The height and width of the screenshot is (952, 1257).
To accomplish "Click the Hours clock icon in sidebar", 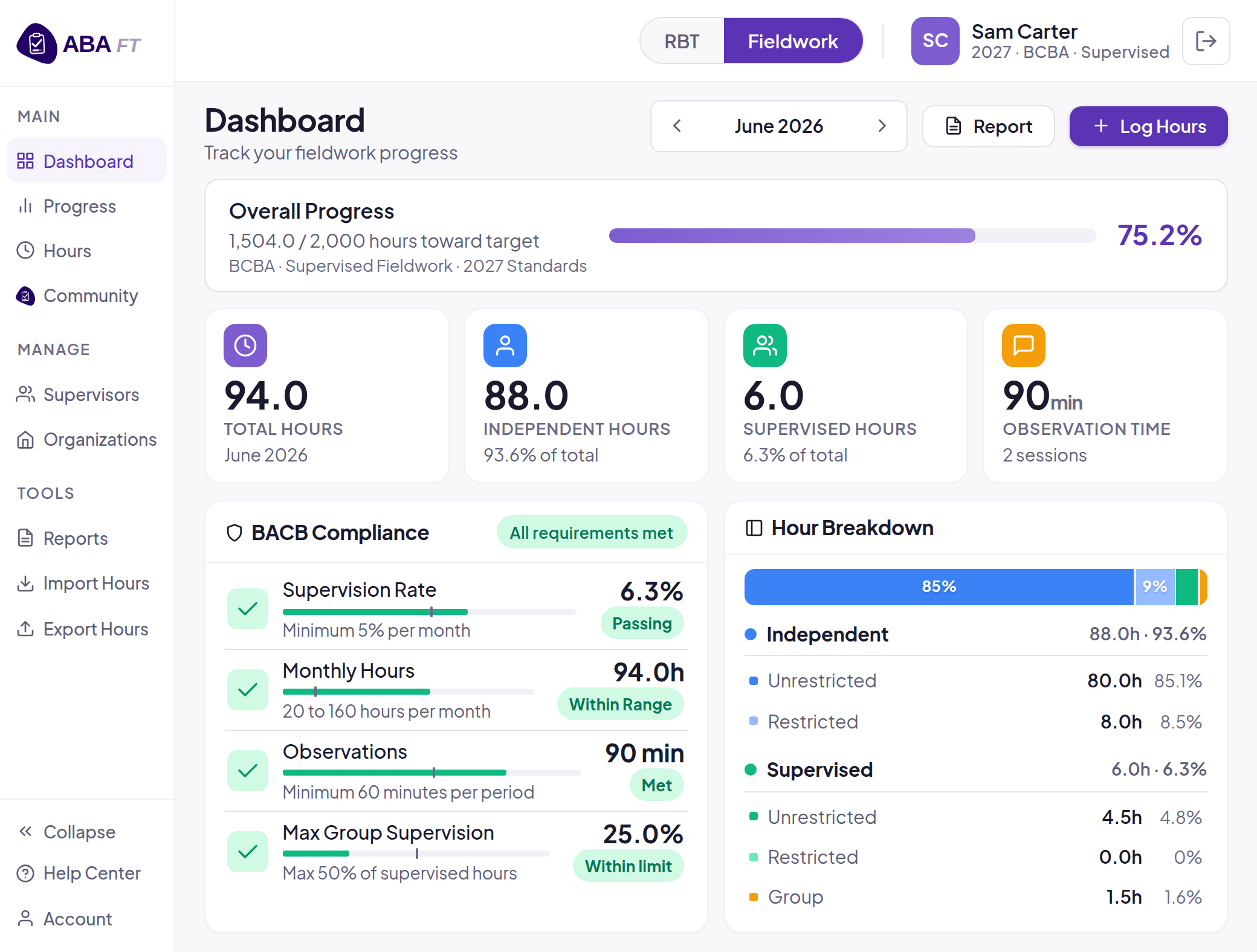I will click(25, 250).
